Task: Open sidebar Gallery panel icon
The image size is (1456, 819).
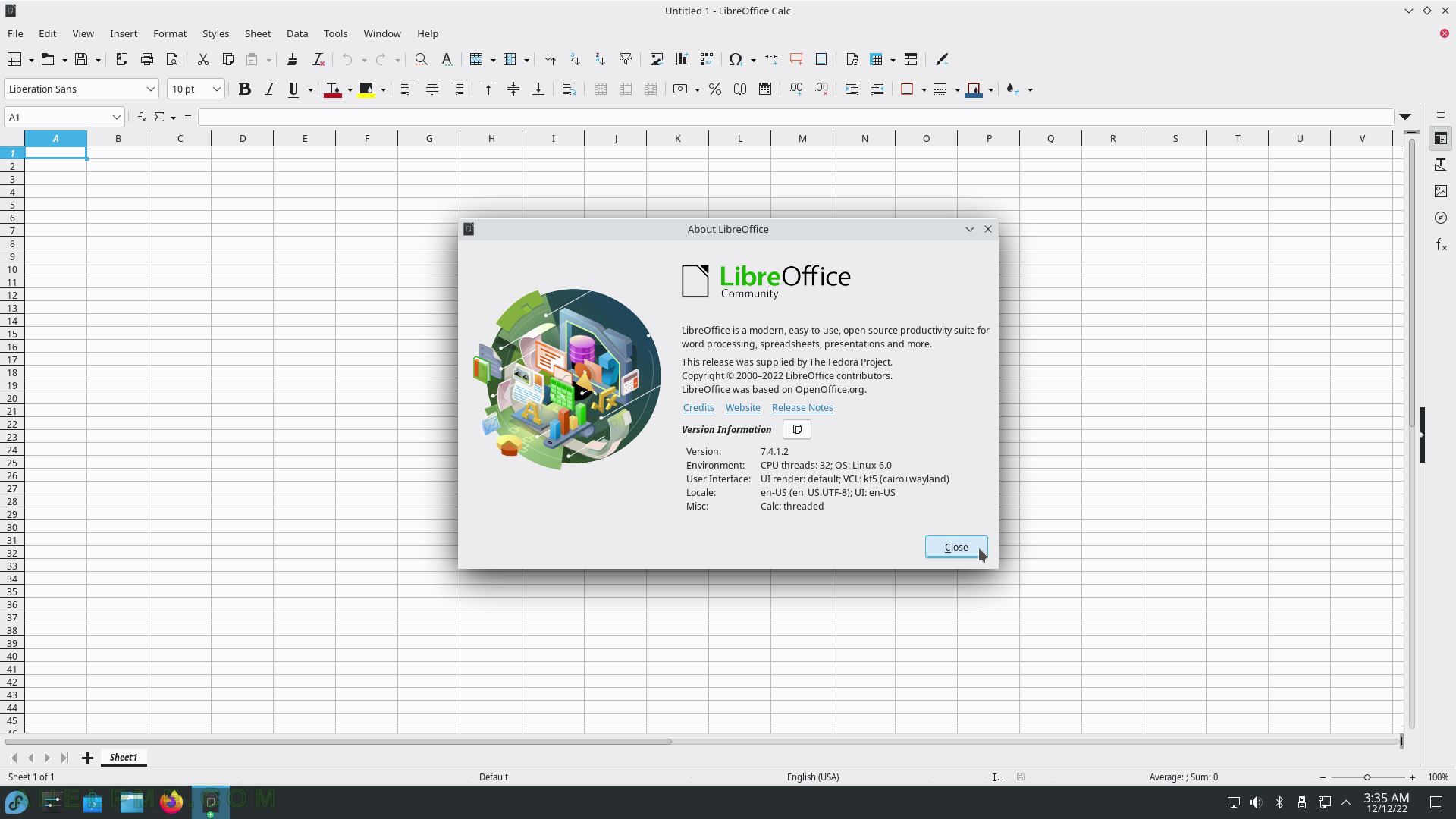Action: coord(1441,191)
